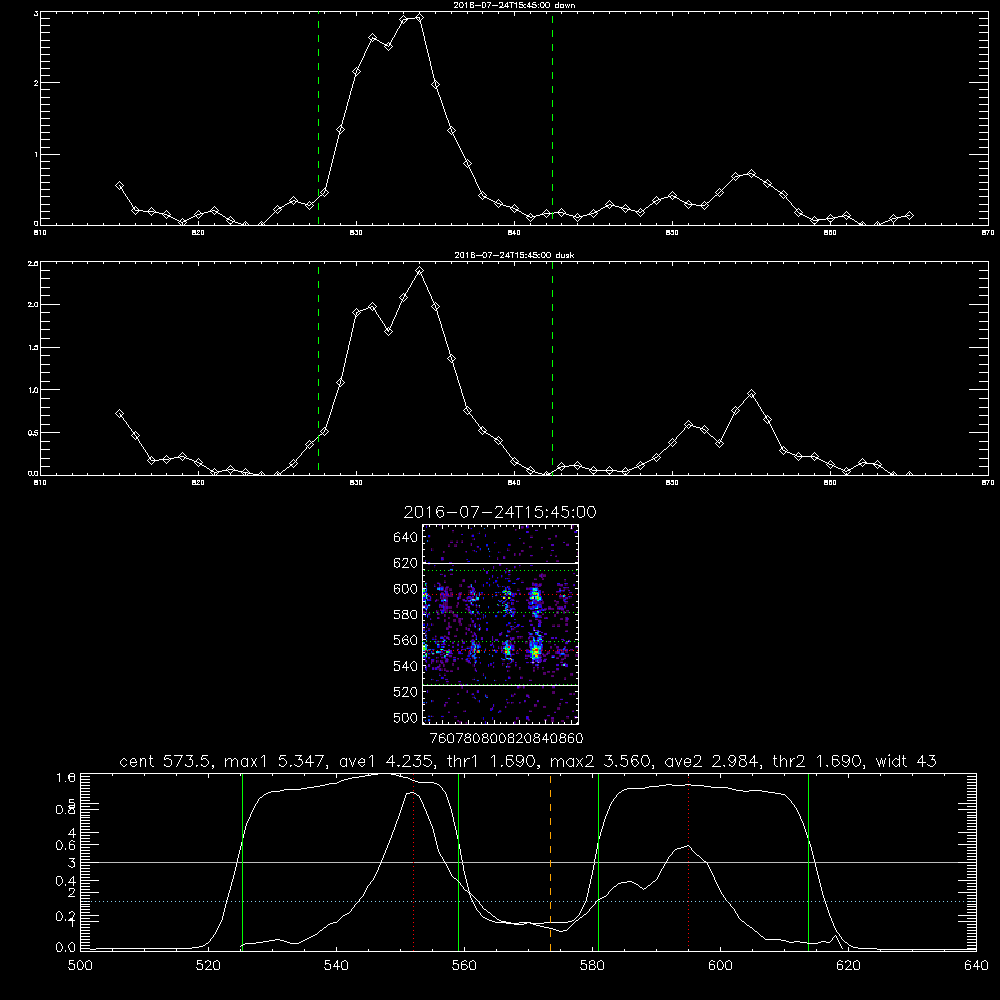Click the '520' label on heatmap y-axis

tap(406, 692)
